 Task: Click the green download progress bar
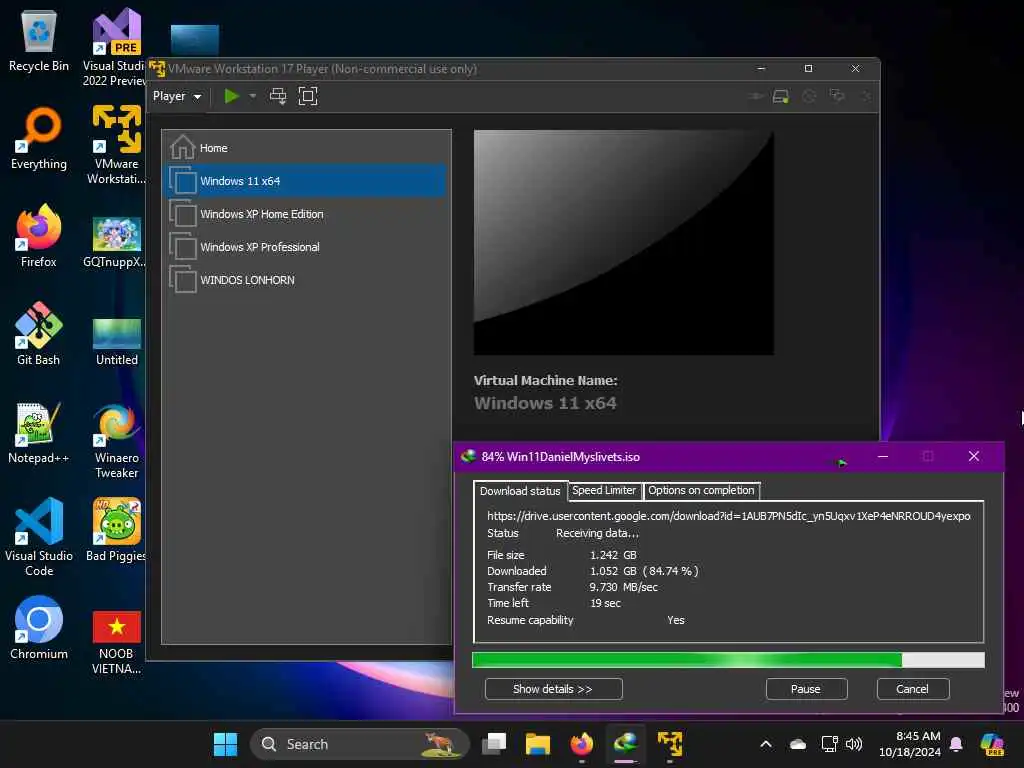[728, 660]
